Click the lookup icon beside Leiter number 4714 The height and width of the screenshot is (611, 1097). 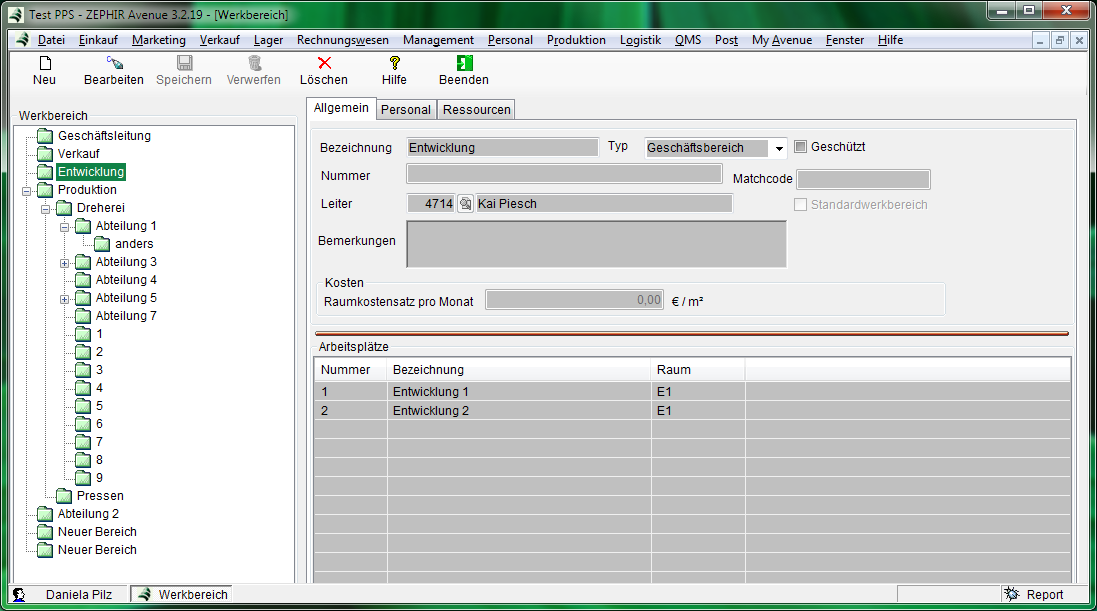click(465, 204)
